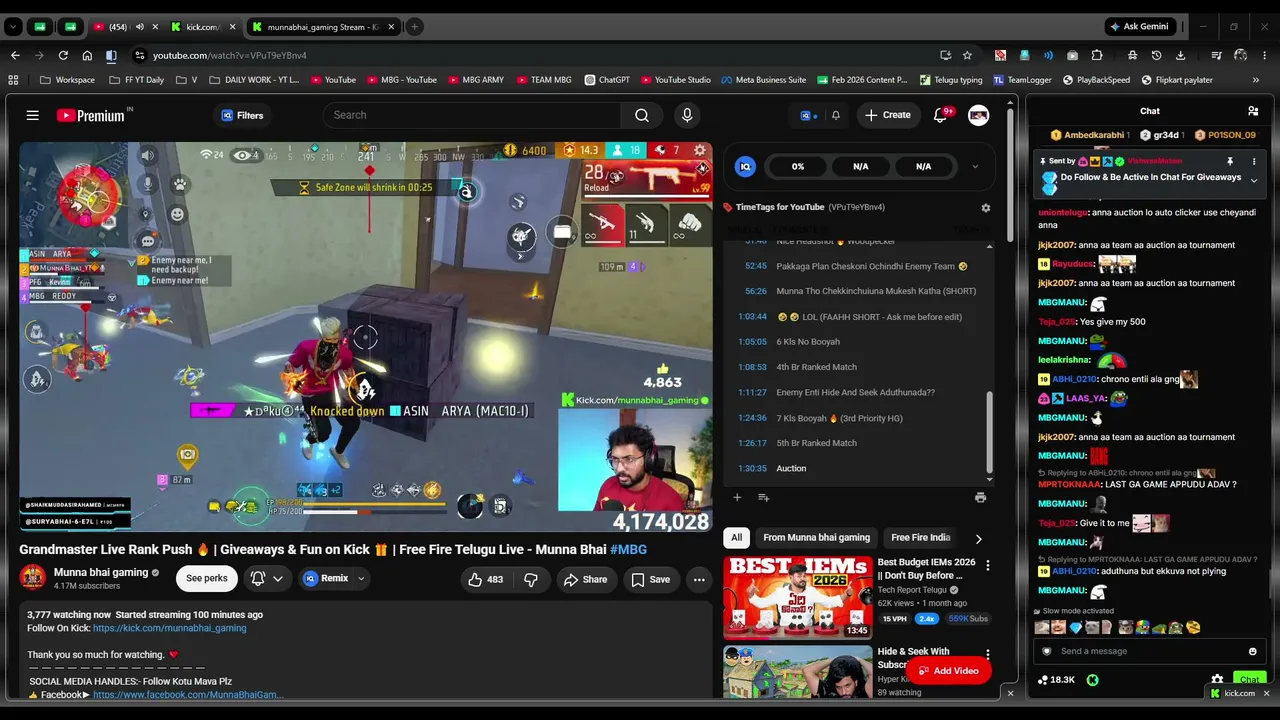This screenshot has width=1280, height=720.
Task: Bookmark this page with the star icon
Action: pyautogui.click(x=967, y=55)
